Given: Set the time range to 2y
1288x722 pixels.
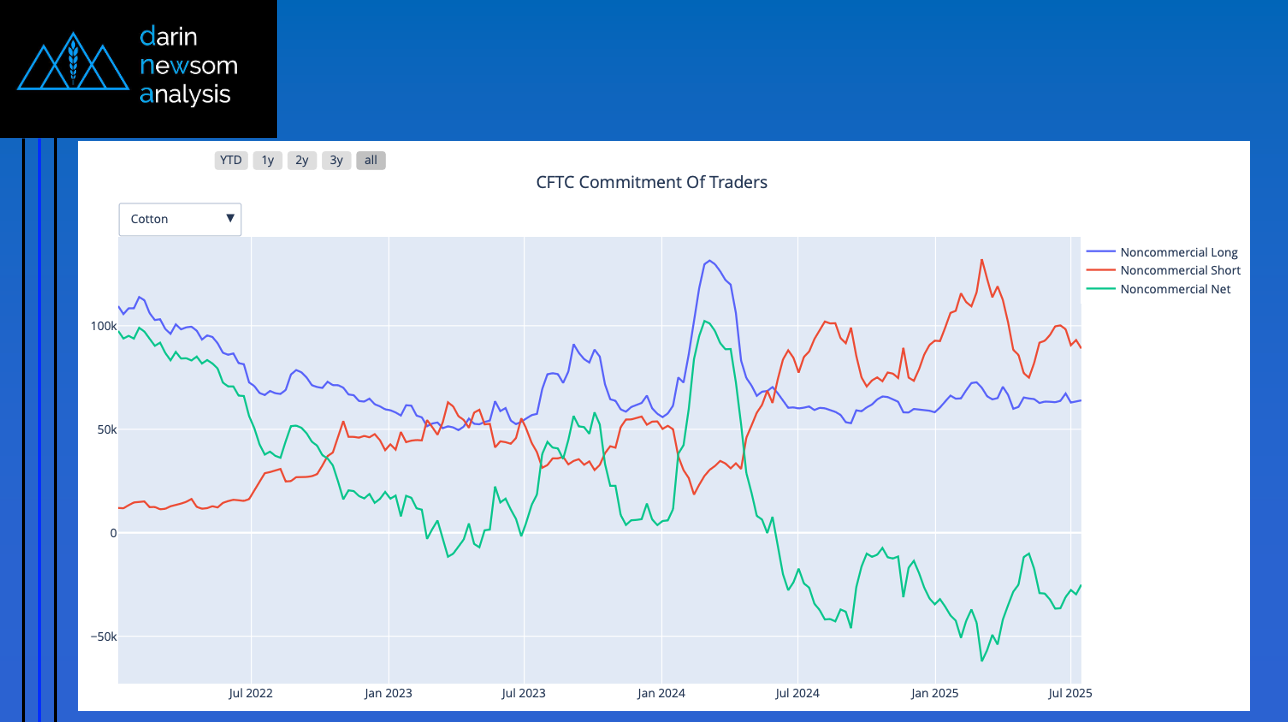Looking at the screenshot, I should pos(301,160).
